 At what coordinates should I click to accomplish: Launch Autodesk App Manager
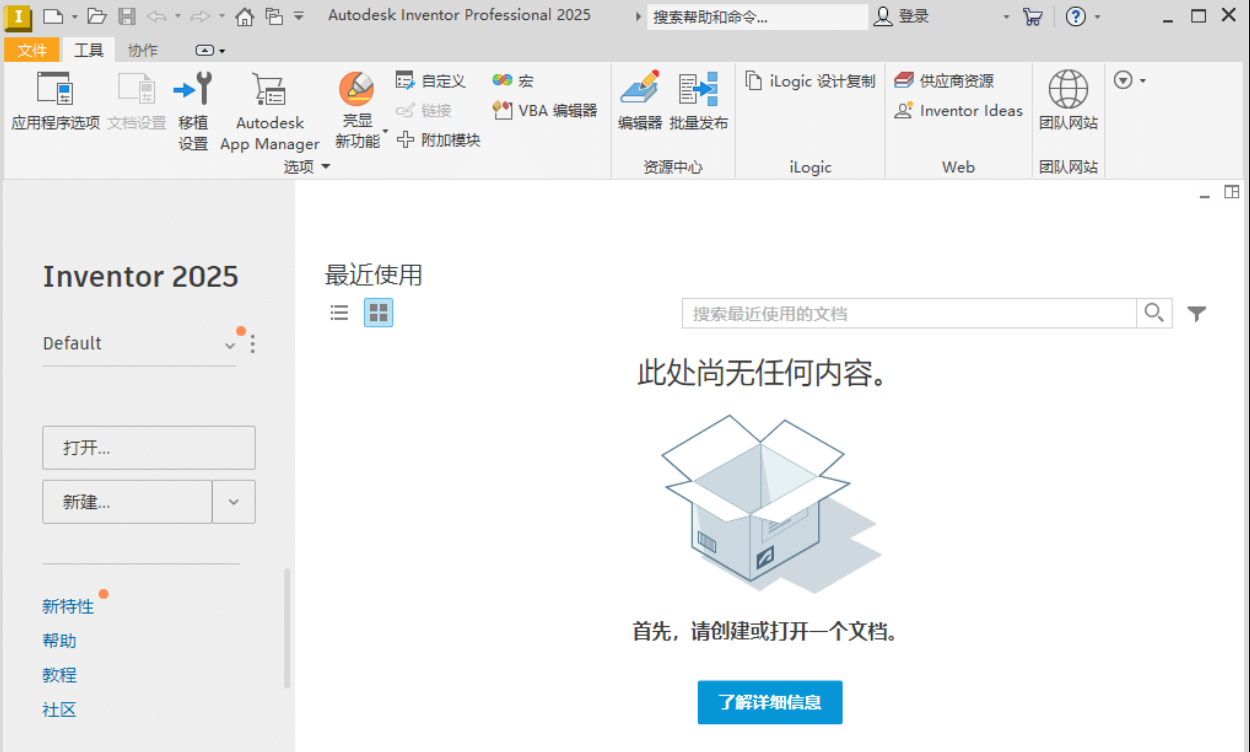270,111
